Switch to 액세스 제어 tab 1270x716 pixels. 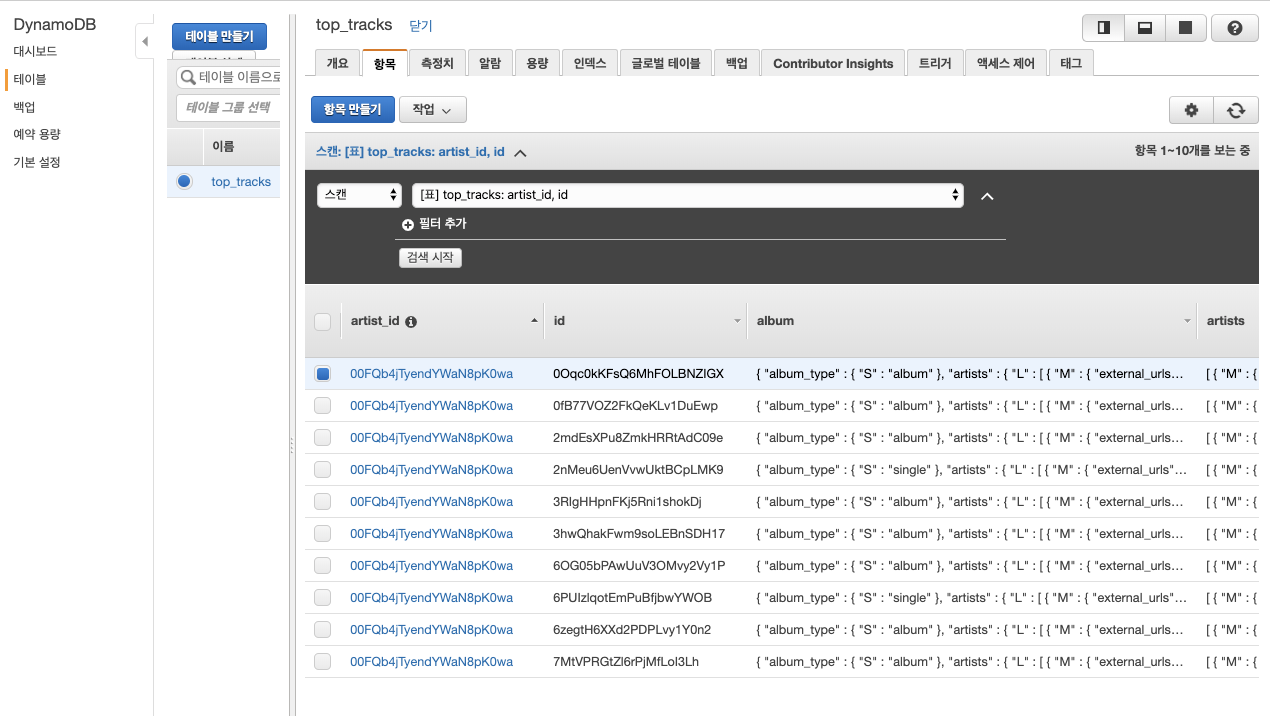1005,63
